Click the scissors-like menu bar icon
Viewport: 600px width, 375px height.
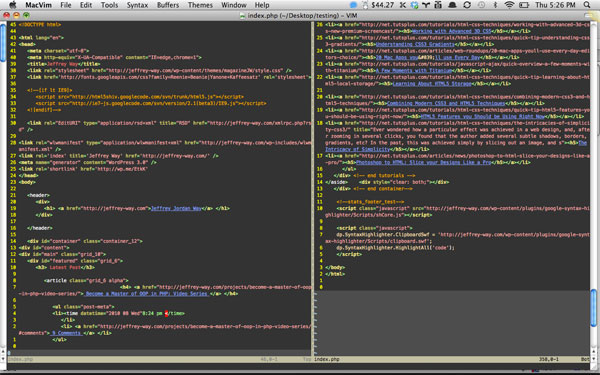tap(403, 5)
